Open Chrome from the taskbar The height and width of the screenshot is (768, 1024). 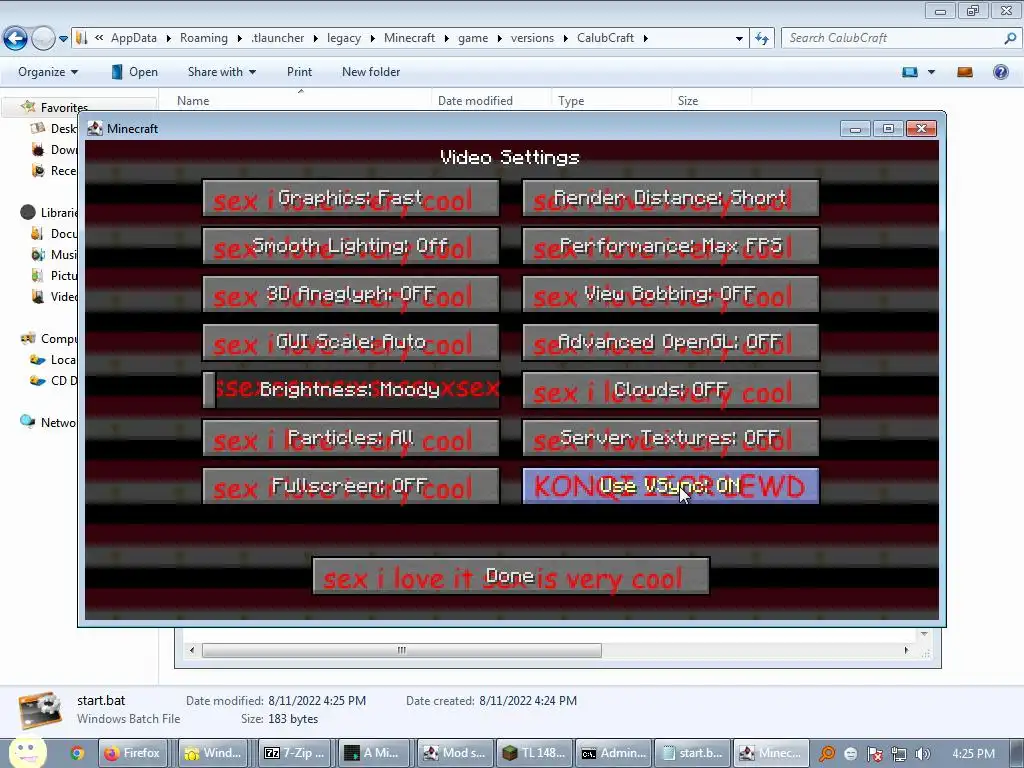pos(77,753)
